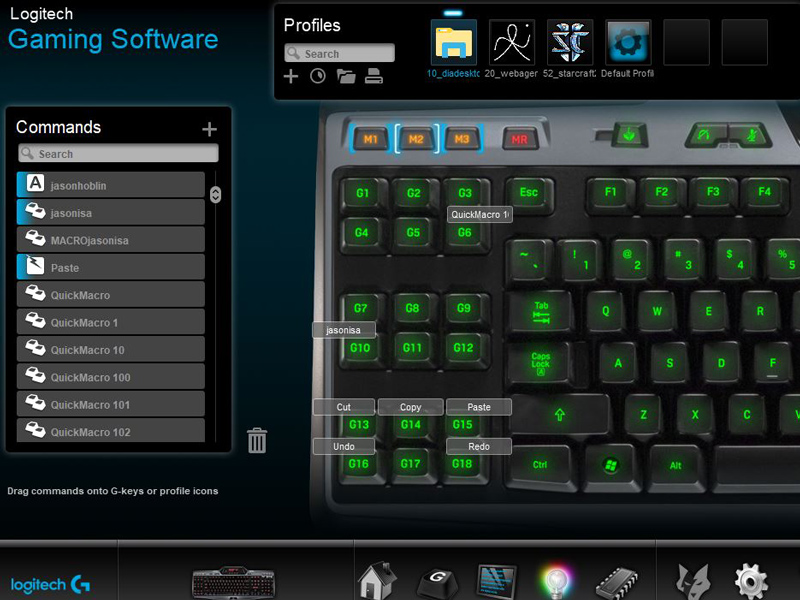
Task: Select the keyboard device image in bottom bar
Action: tap(233, 582)
